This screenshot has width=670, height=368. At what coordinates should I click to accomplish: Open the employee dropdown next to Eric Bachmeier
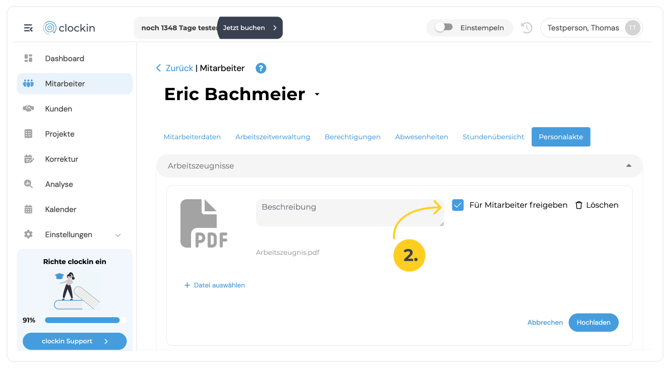click(x=317, y=94)
